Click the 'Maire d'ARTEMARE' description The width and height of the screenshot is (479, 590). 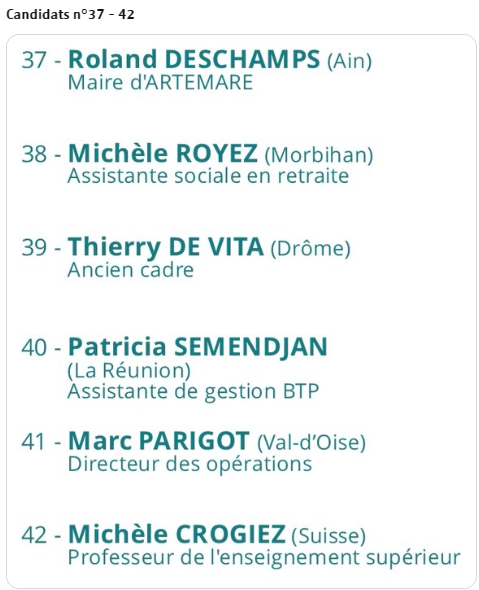pyautogui.click(x=160, y=82)
